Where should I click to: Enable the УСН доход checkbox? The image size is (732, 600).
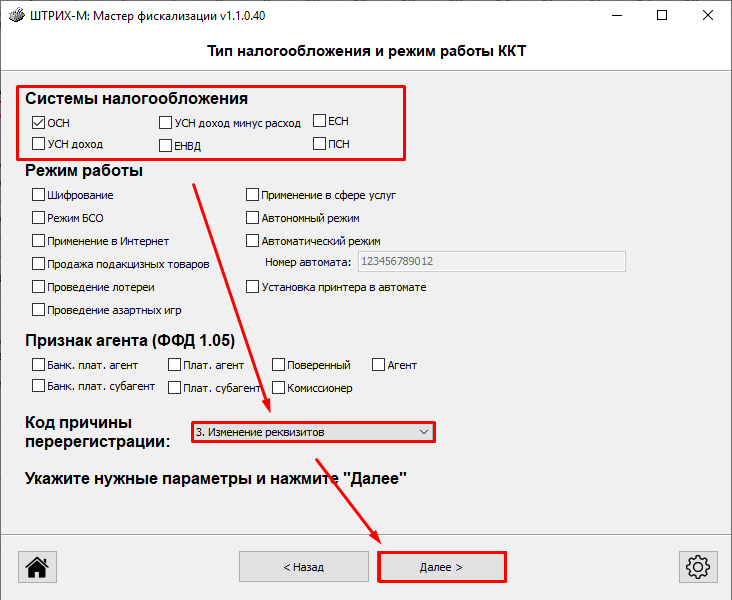point(39,144)
